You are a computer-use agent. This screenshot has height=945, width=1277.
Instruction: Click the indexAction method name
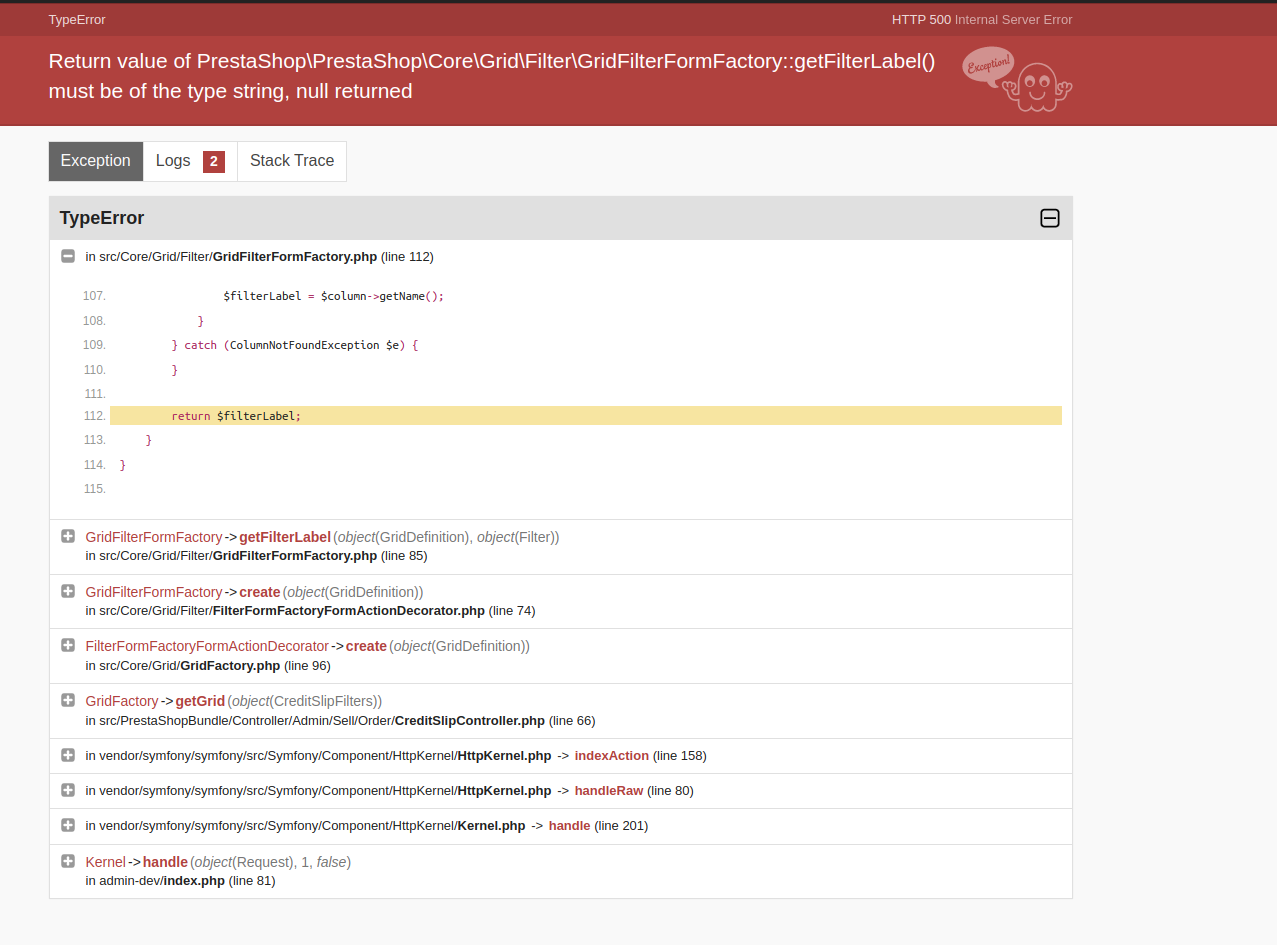coord(612,756)
